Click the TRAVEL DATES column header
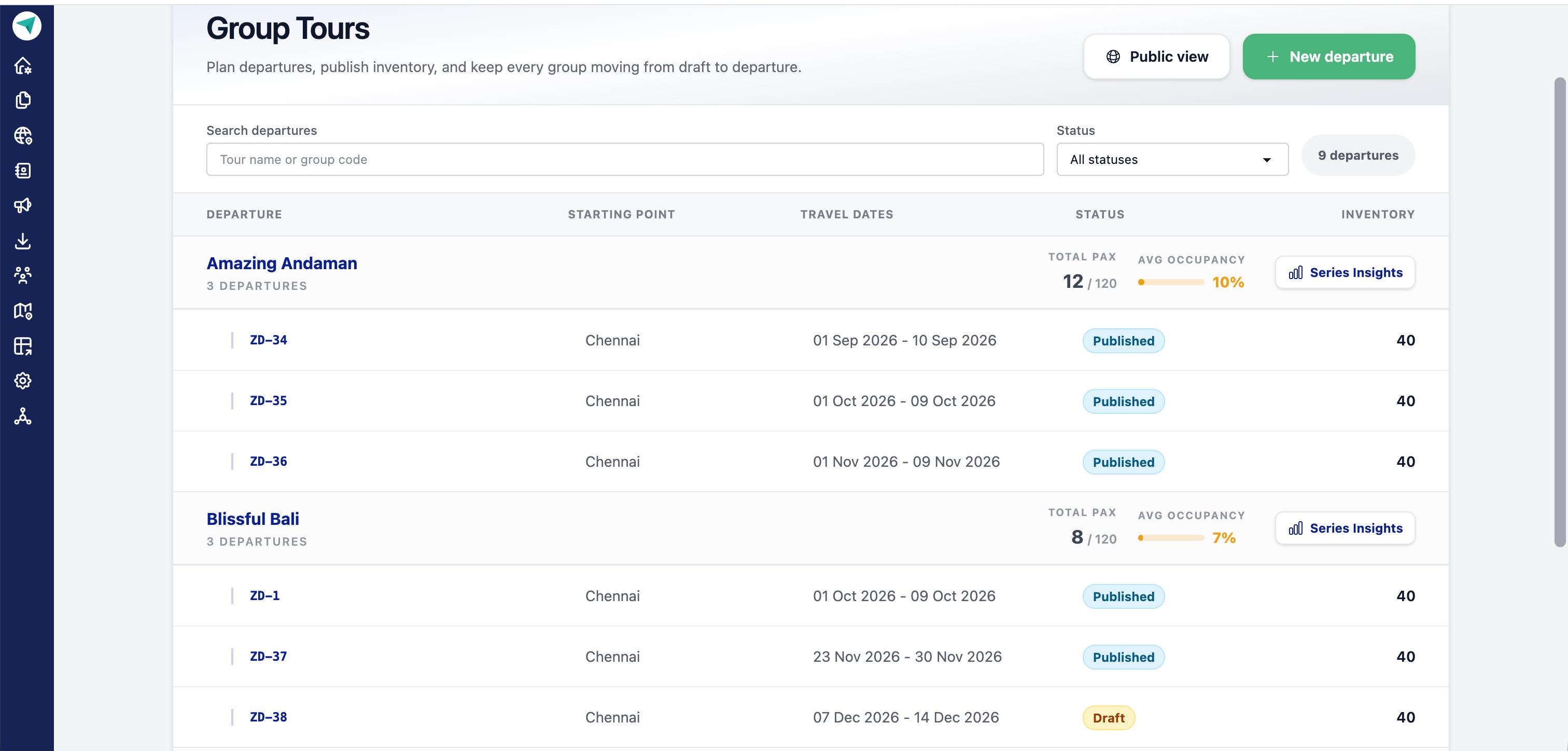 (847, 214)
